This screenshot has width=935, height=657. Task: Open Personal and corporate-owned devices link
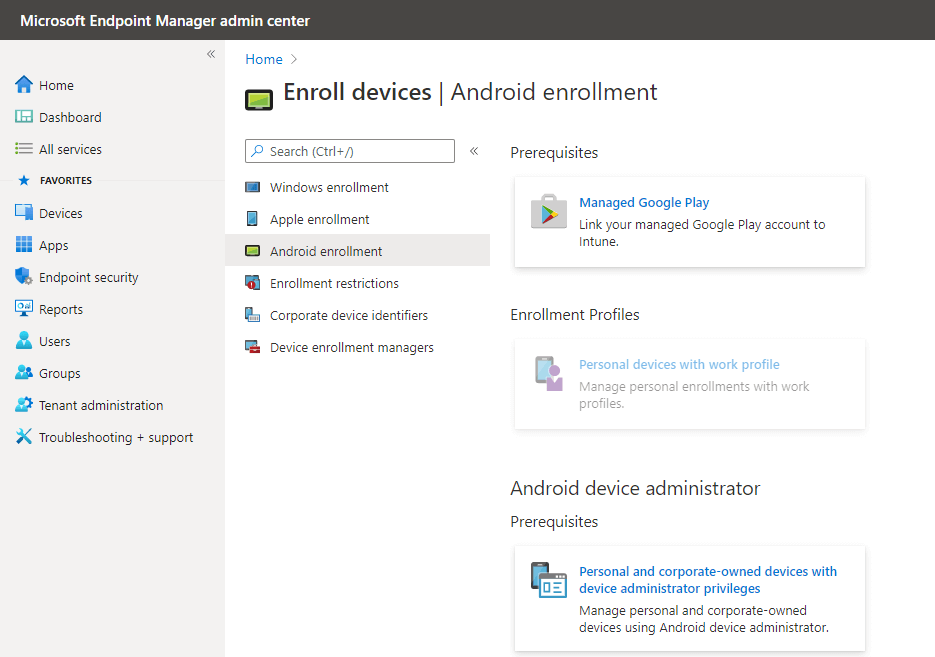coord(708,579)
